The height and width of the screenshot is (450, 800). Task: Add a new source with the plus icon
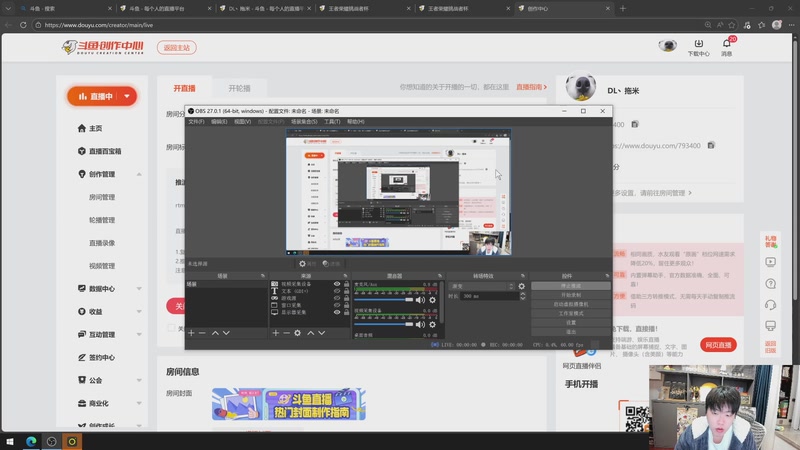click(x=276, y=333)
